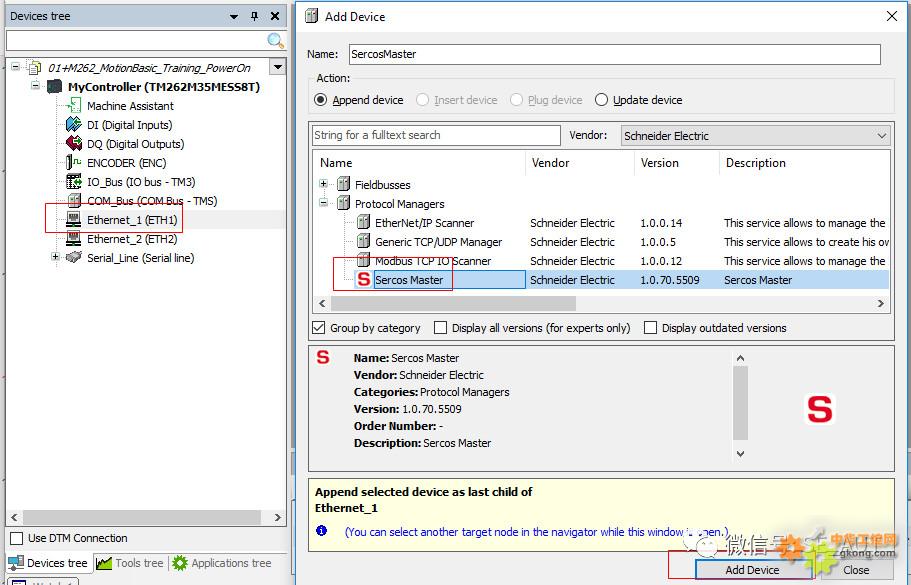
Task: Select the Update device radio button
Action: (x=601, y=100)
